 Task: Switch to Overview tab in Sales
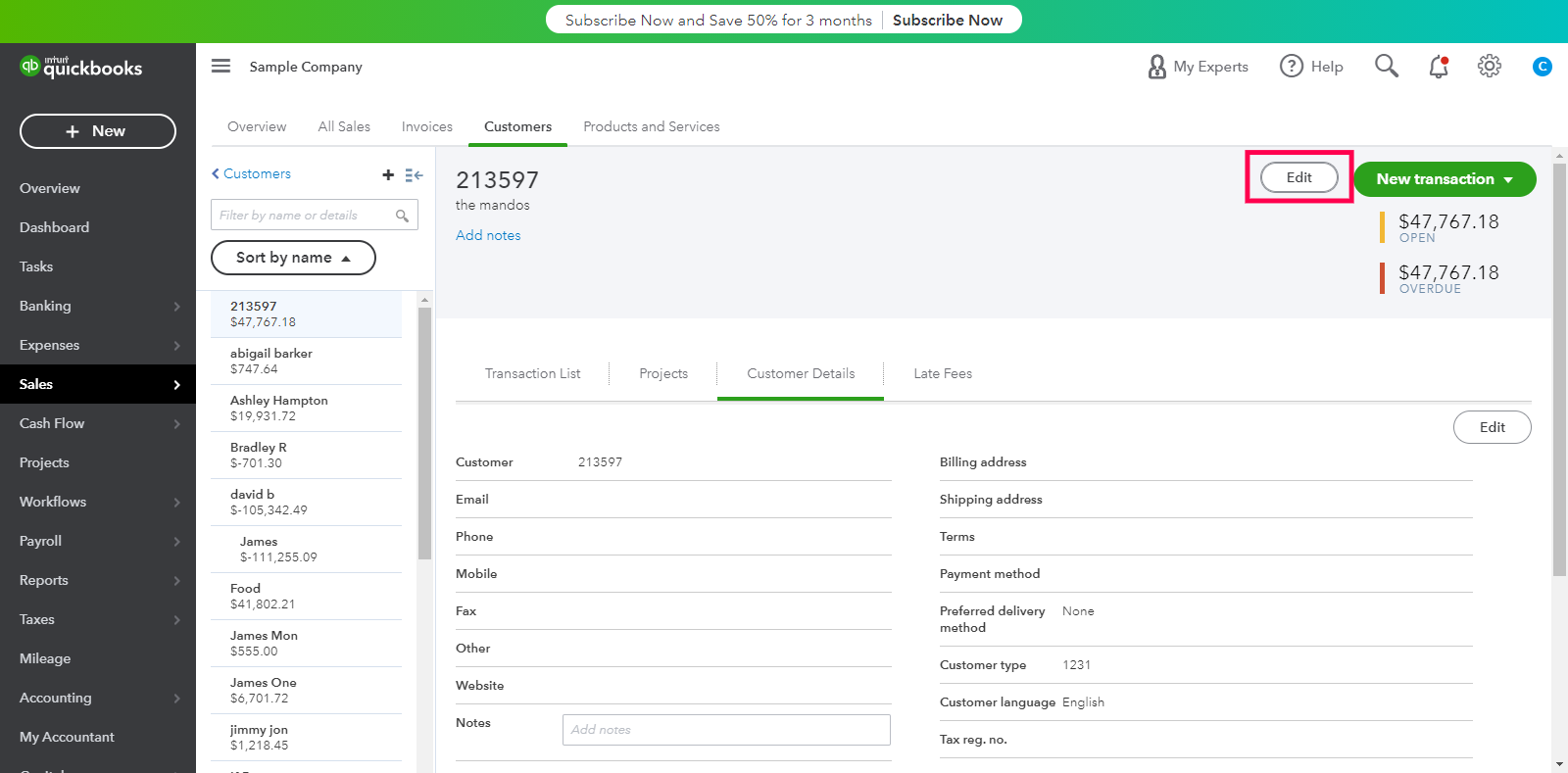[x=257, y=126]
